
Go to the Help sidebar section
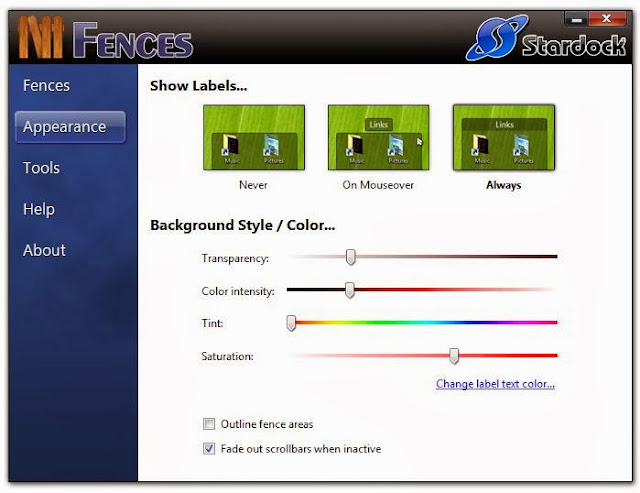click(39, 209)
